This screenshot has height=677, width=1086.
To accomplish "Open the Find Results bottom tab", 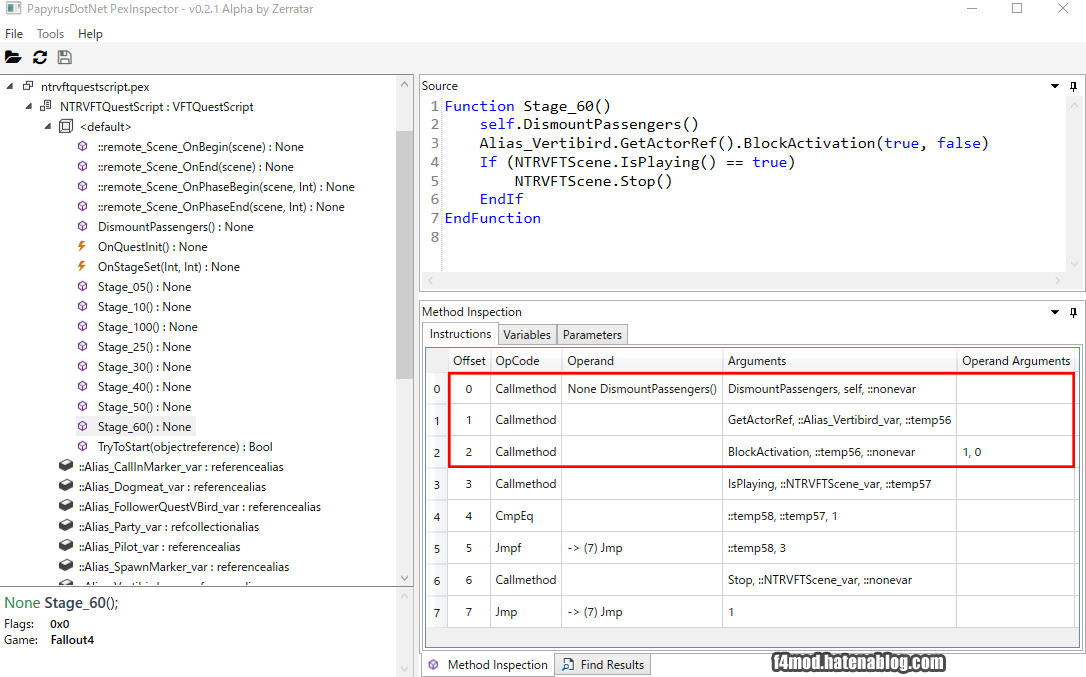I will click(x=603, y=665).
